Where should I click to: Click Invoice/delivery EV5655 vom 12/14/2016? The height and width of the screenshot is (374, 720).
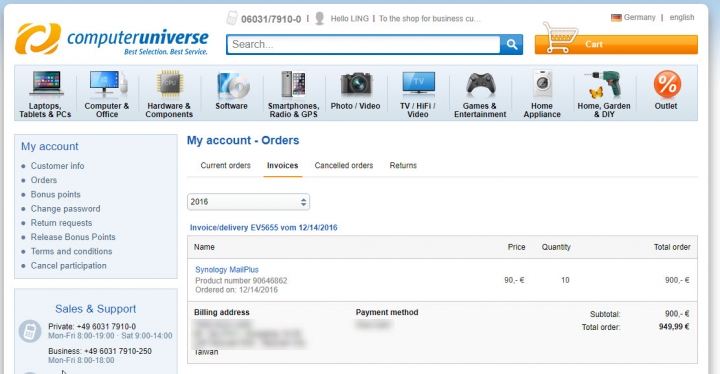pyautogui.click(x=264, y=227)
